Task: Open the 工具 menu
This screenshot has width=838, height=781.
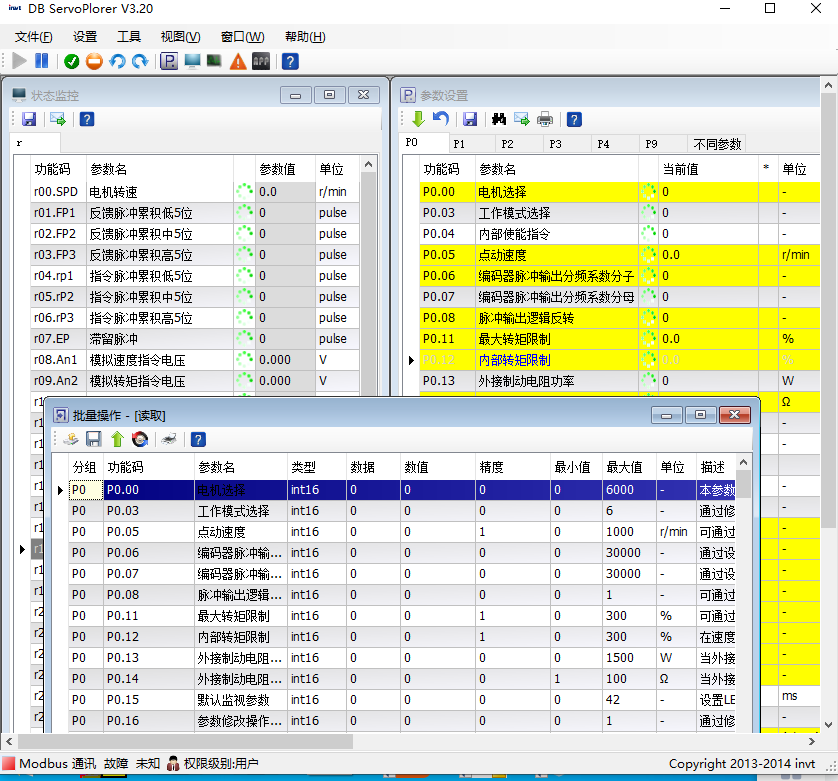Action: 129,37
